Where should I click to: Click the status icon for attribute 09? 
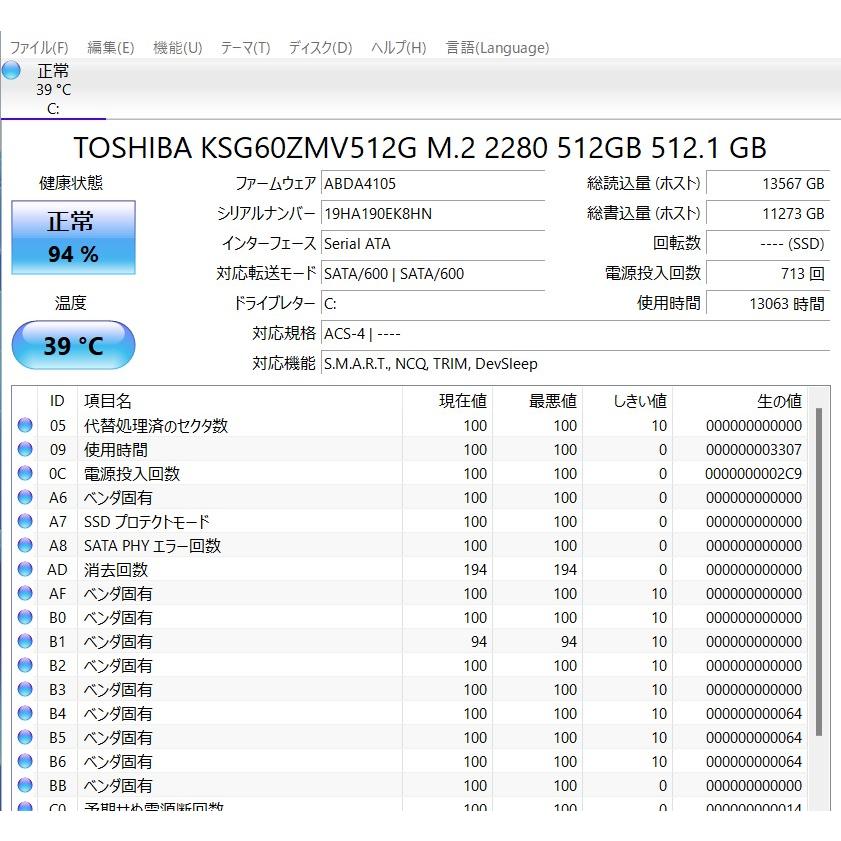pos(25,449)
